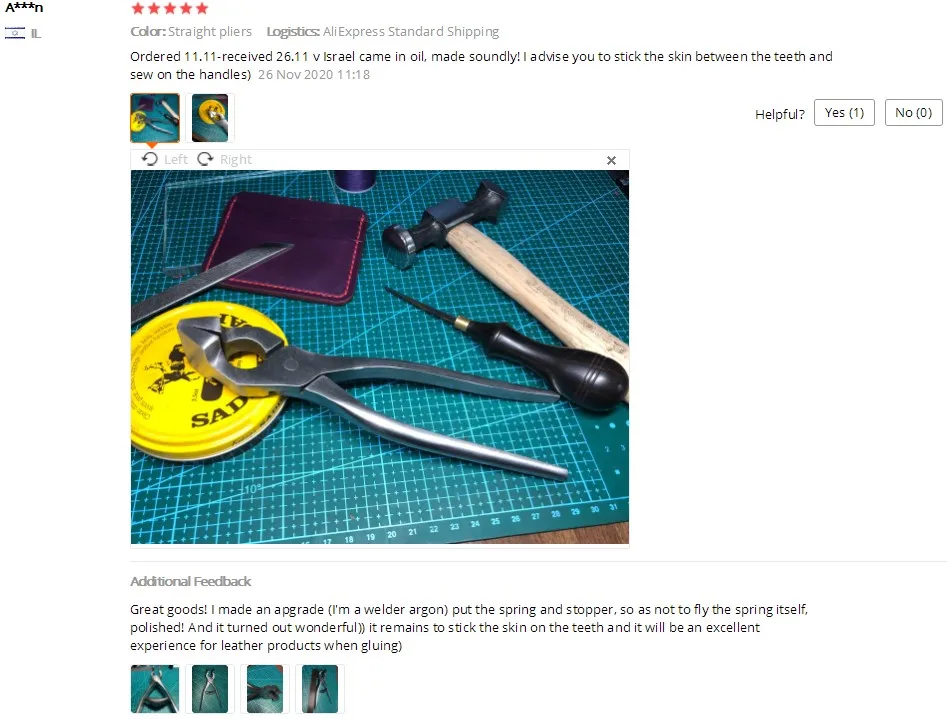Click the Left rotate label

click(x=176, y=160)
